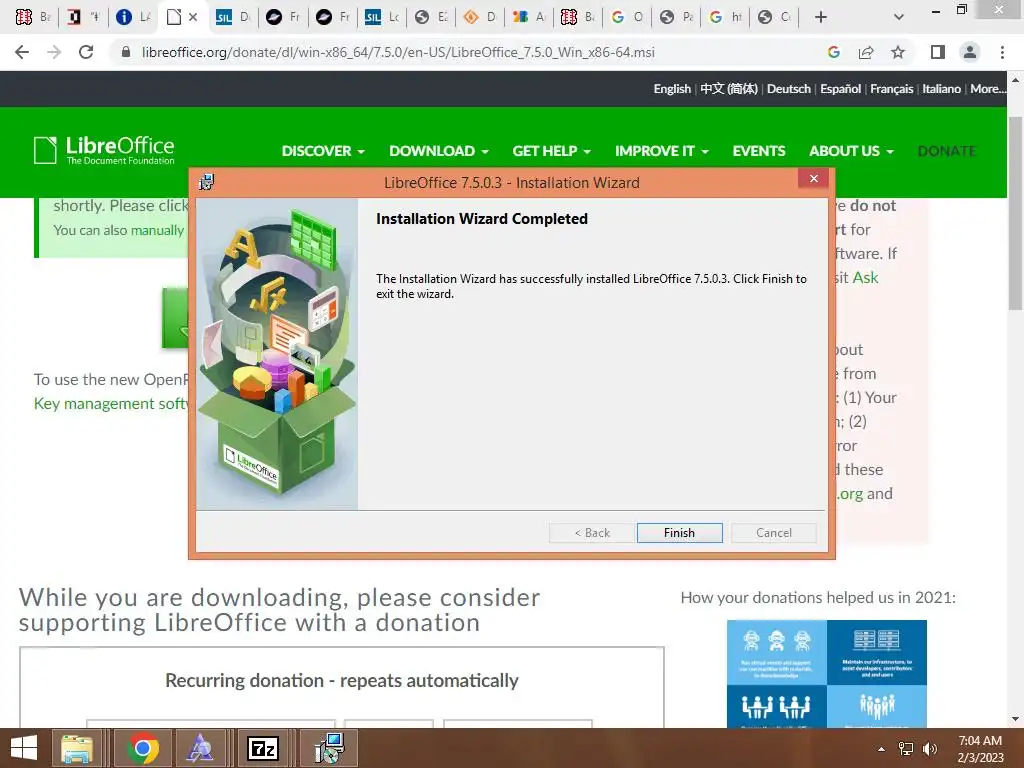Open Chrome's three-dot menu
Screen dimensions: 1024x768
(x=1002, y=52)
